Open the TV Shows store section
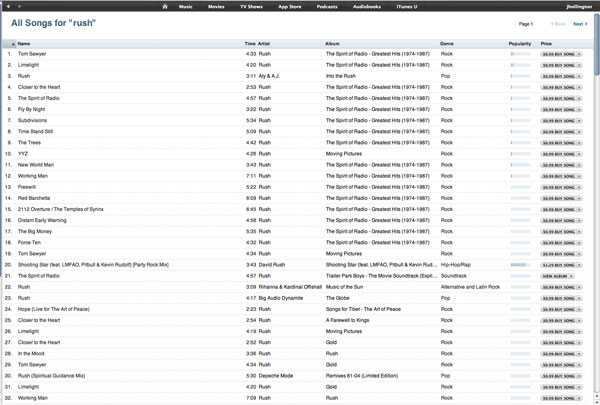 click(x=251, y=7)
